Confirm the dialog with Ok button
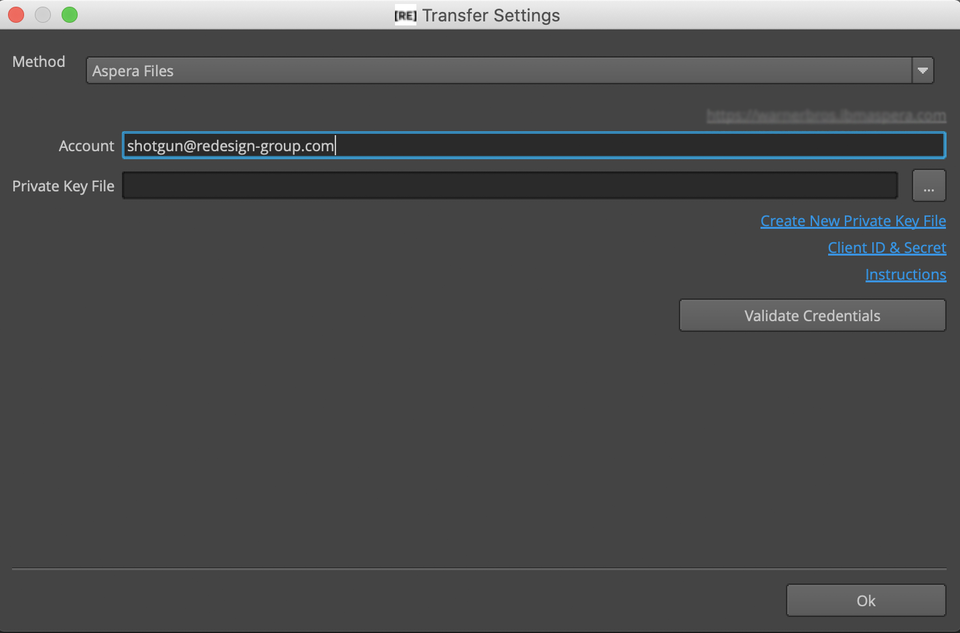Viewport: 960px width, 633px height. click(866, 601)
